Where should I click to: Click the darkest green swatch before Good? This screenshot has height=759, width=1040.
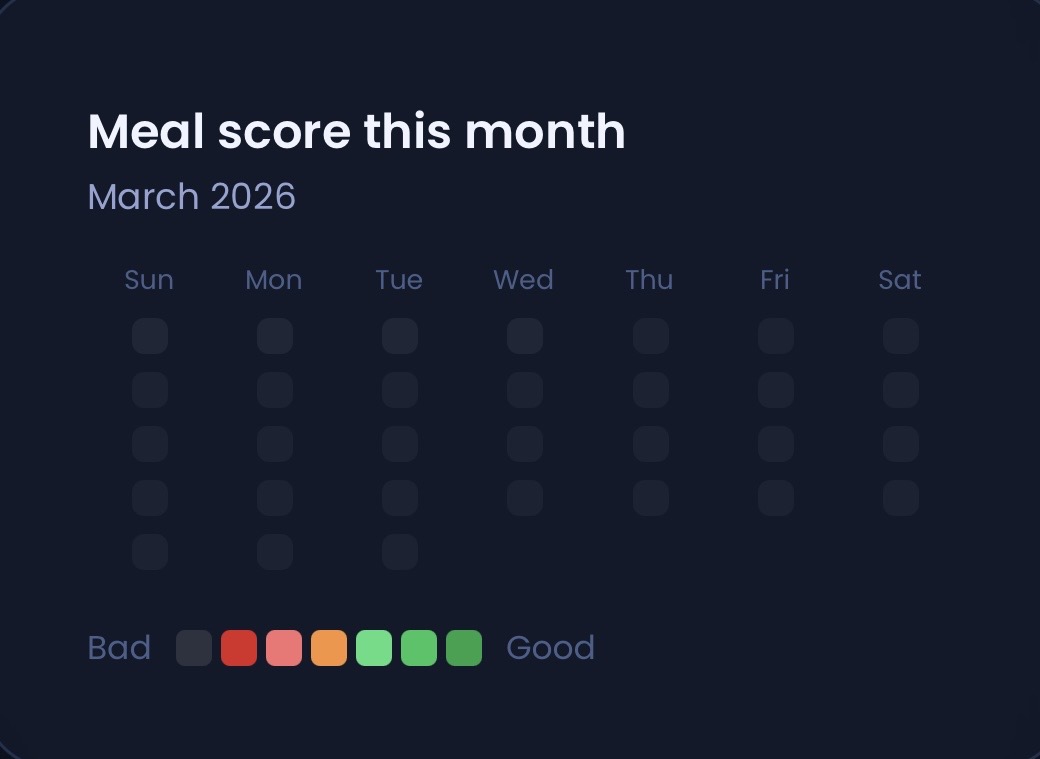pyautogui.click(x=463, y=648)
